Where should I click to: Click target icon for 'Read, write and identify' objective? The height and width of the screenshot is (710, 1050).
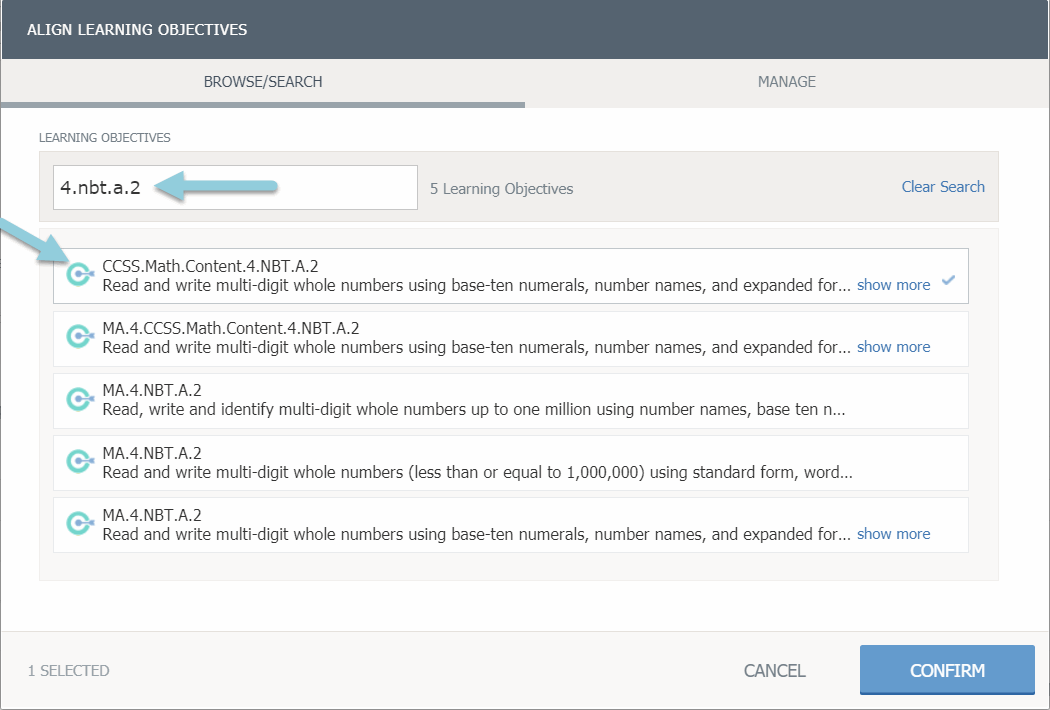79,399
